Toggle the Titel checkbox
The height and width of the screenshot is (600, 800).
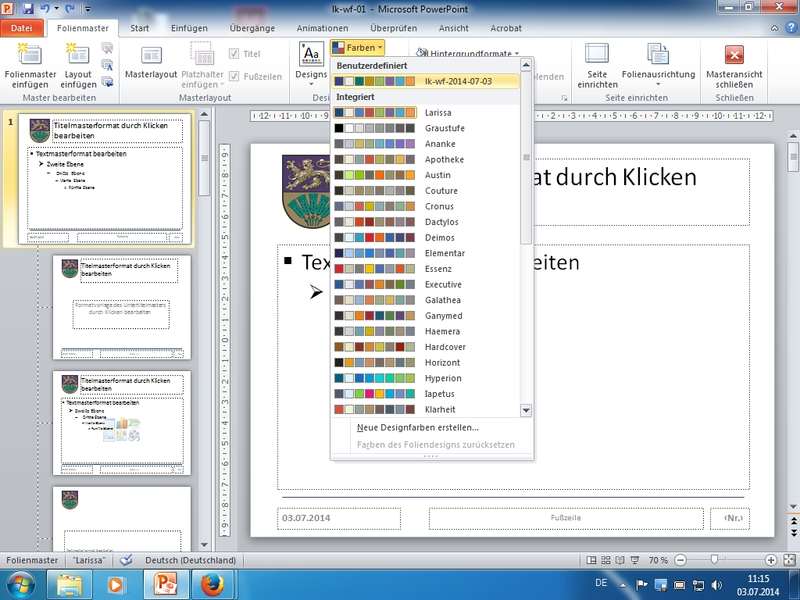(235, 54)
